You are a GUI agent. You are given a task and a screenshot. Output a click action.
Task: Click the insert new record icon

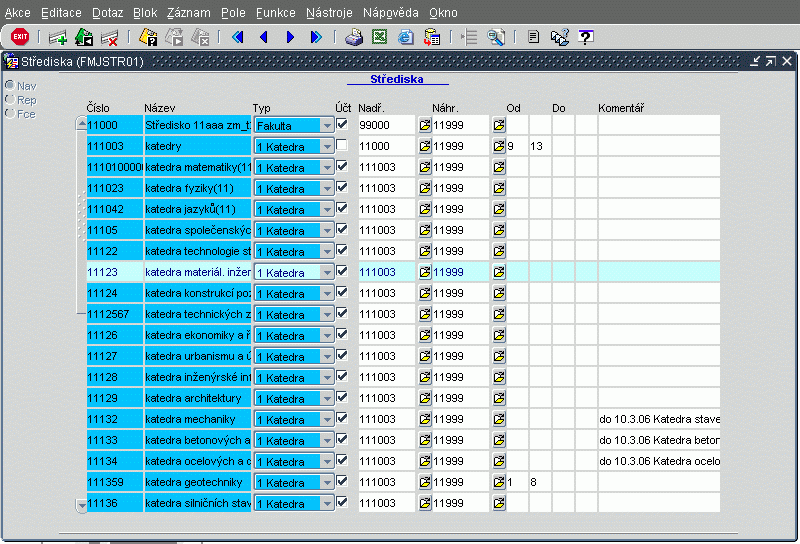(x=58, y=37)
